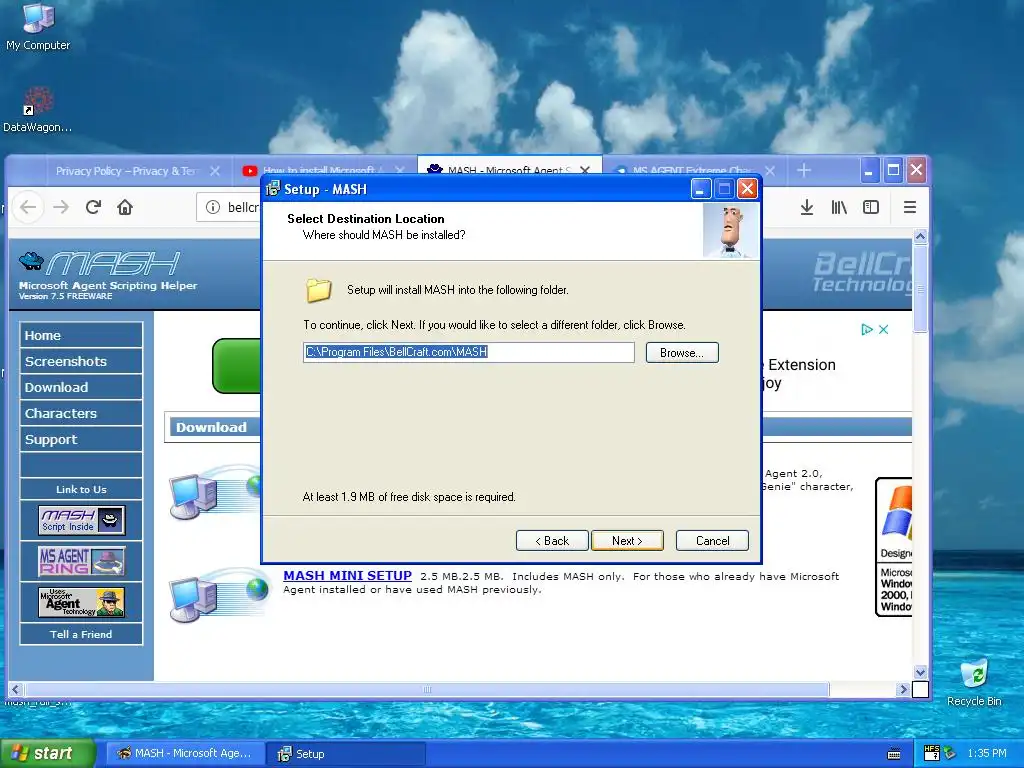The width and height of the screenshot is (1024, 768).
Task: Click the MASH Script Inside badge
Action: [81, 520]
